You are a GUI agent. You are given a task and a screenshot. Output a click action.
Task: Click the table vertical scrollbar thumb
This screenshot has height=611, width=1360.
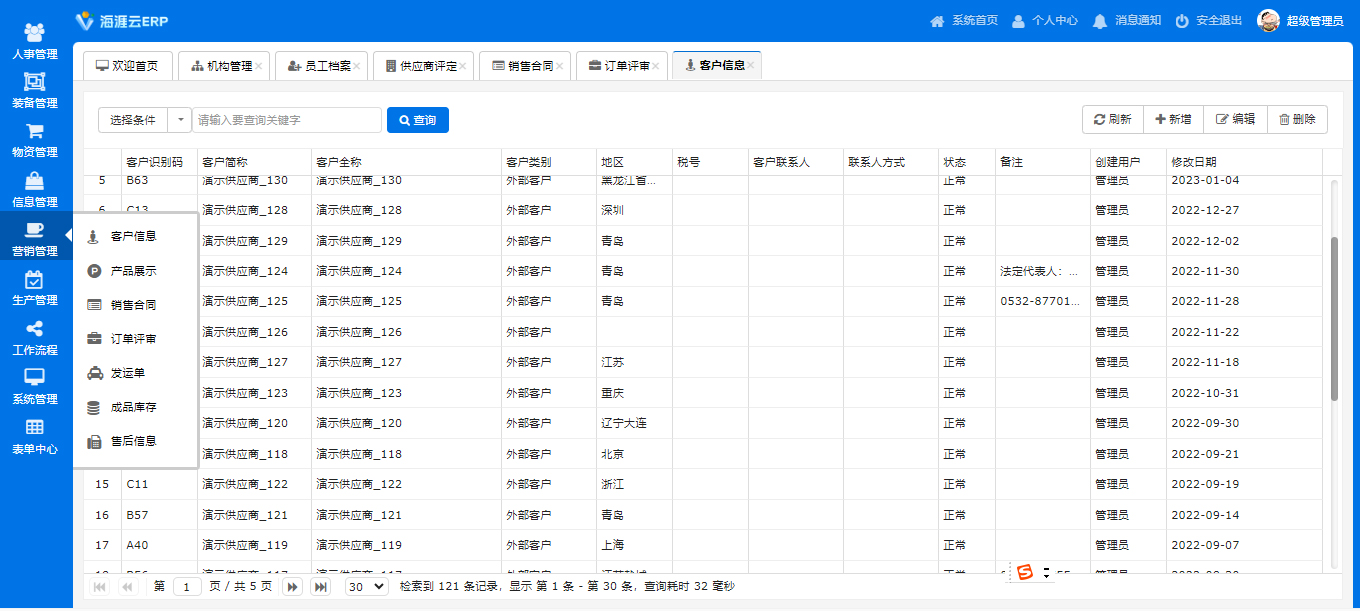coord(1334,319)
